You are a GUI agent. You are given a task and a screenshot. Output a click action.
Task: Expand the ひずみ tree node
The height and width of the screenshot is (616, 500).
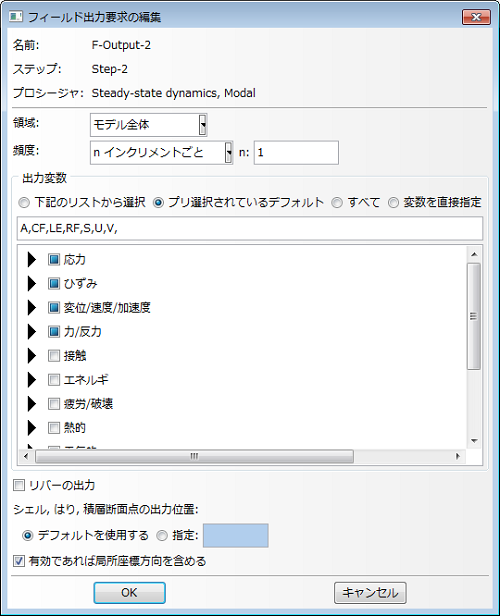coord(31,284)
